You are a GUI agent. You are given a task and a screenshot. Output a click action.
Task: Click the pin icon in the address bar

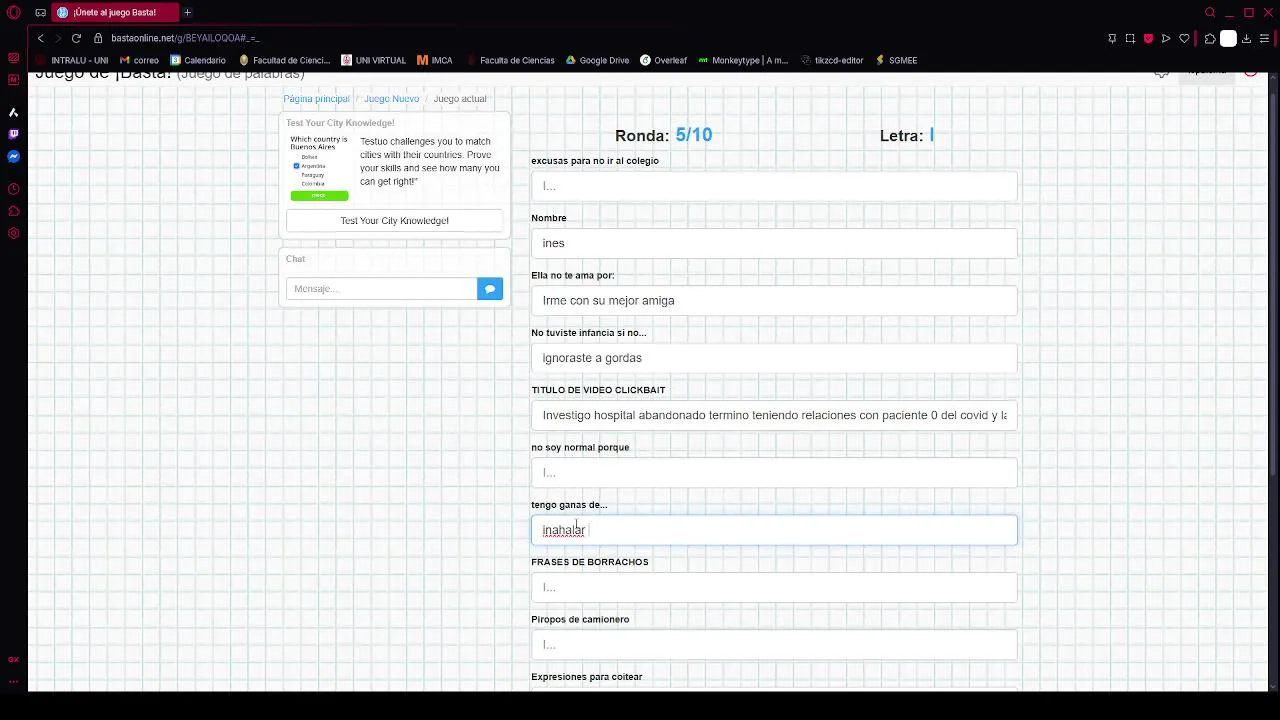pos(1112,38)
